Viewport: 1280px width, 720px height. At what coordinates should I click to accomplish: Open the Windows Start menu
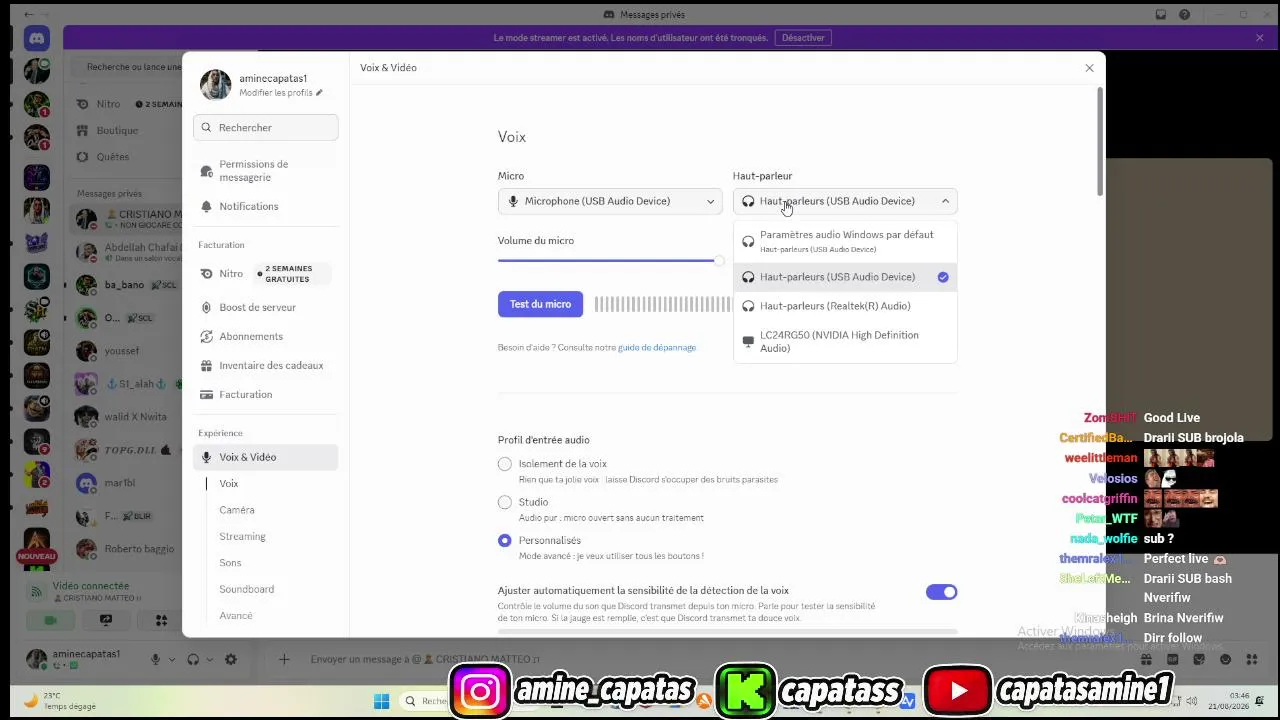pos(381,701)
